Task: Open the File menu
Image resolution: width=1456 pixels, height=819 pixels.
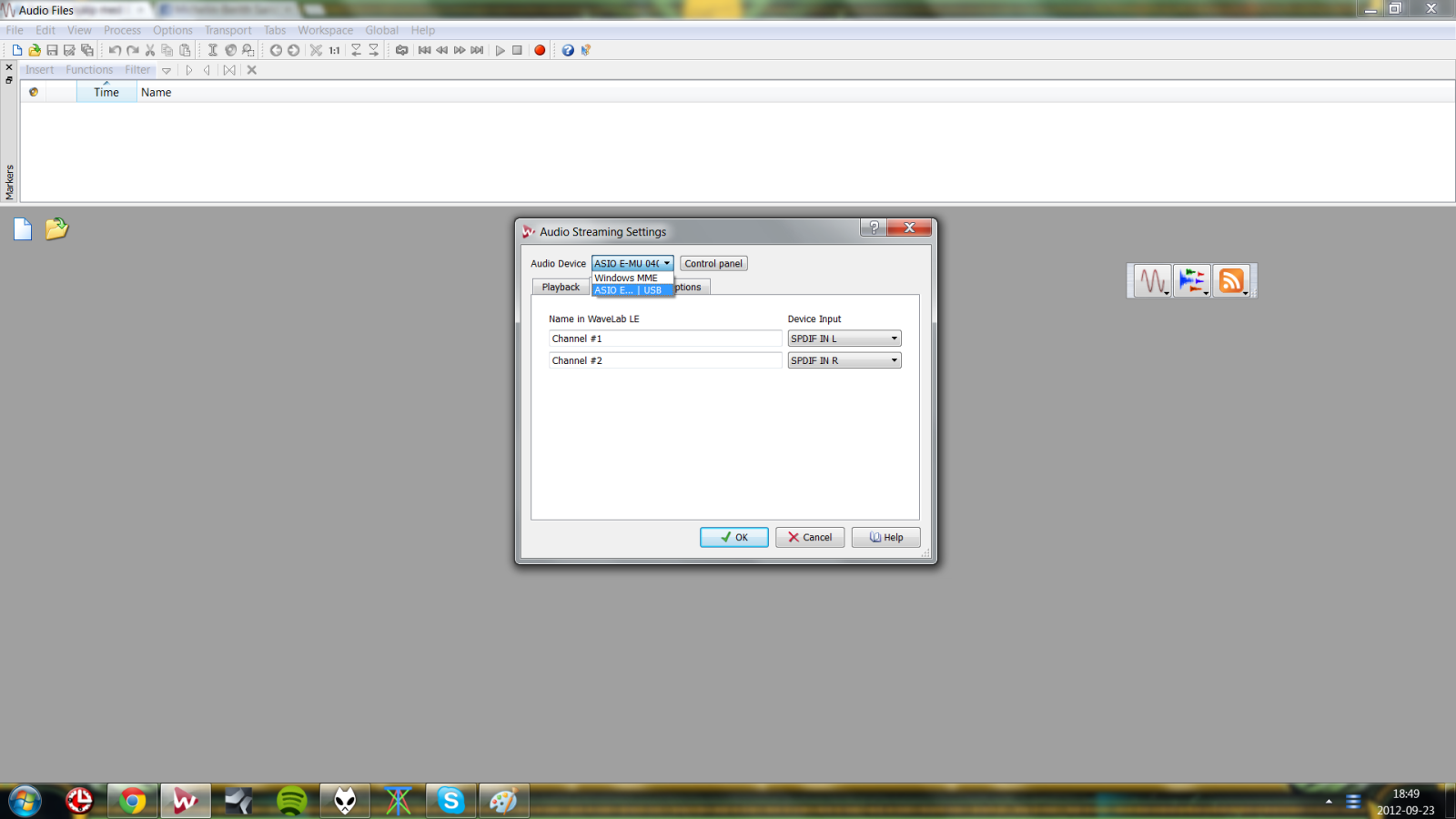Action: point(15,30)
